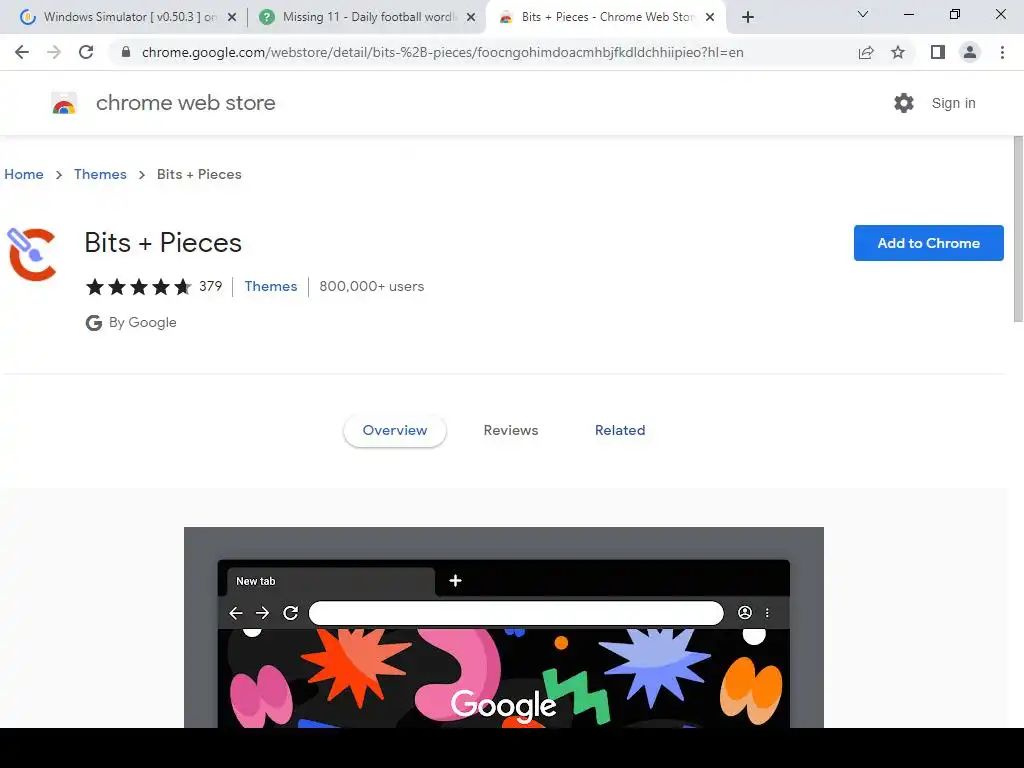Click the Bits + Pieces theme icon
1024x768 pixels.
(x=32, y=254)
